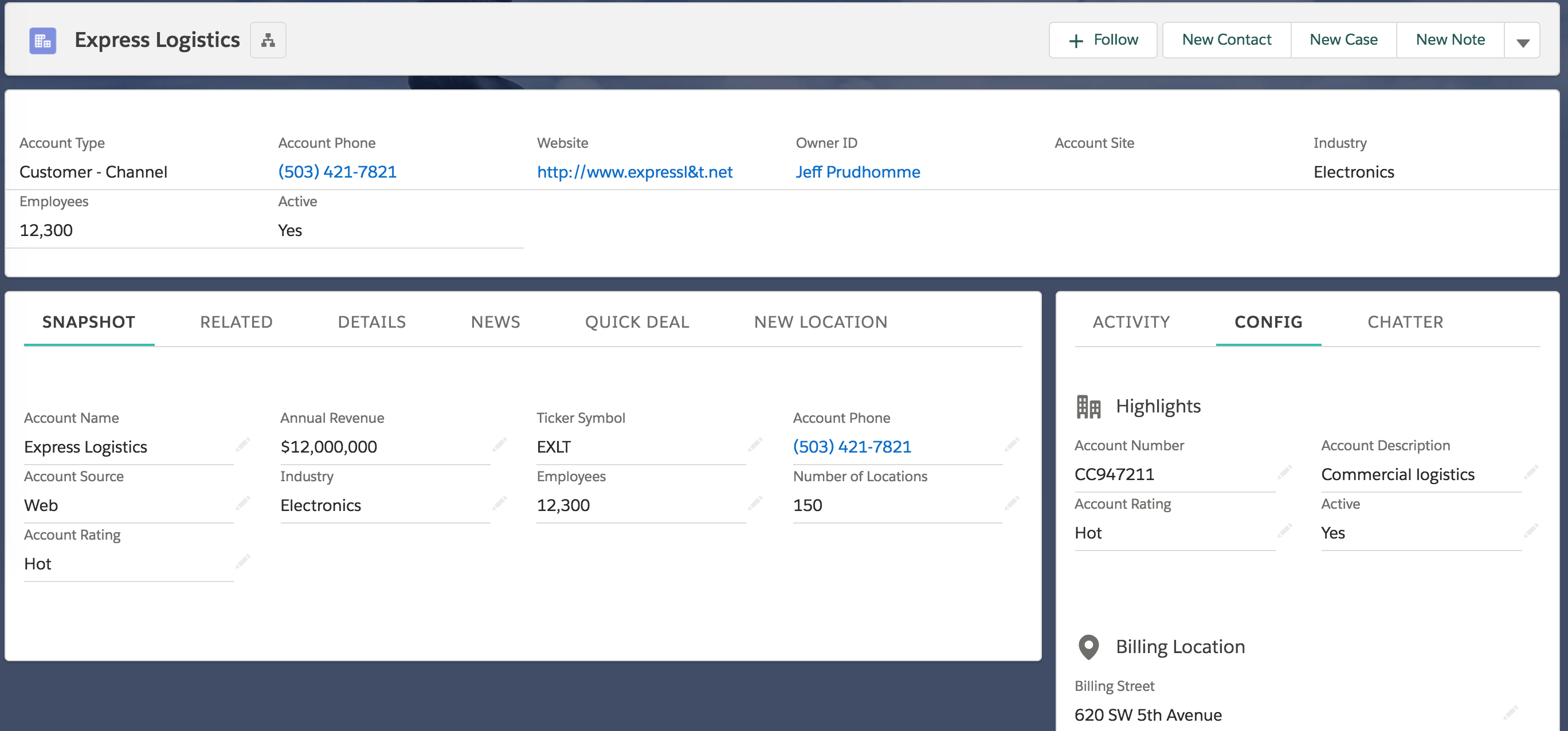
Task: Edit Annual Revenue pencil icon
Action: coord(500,445)
